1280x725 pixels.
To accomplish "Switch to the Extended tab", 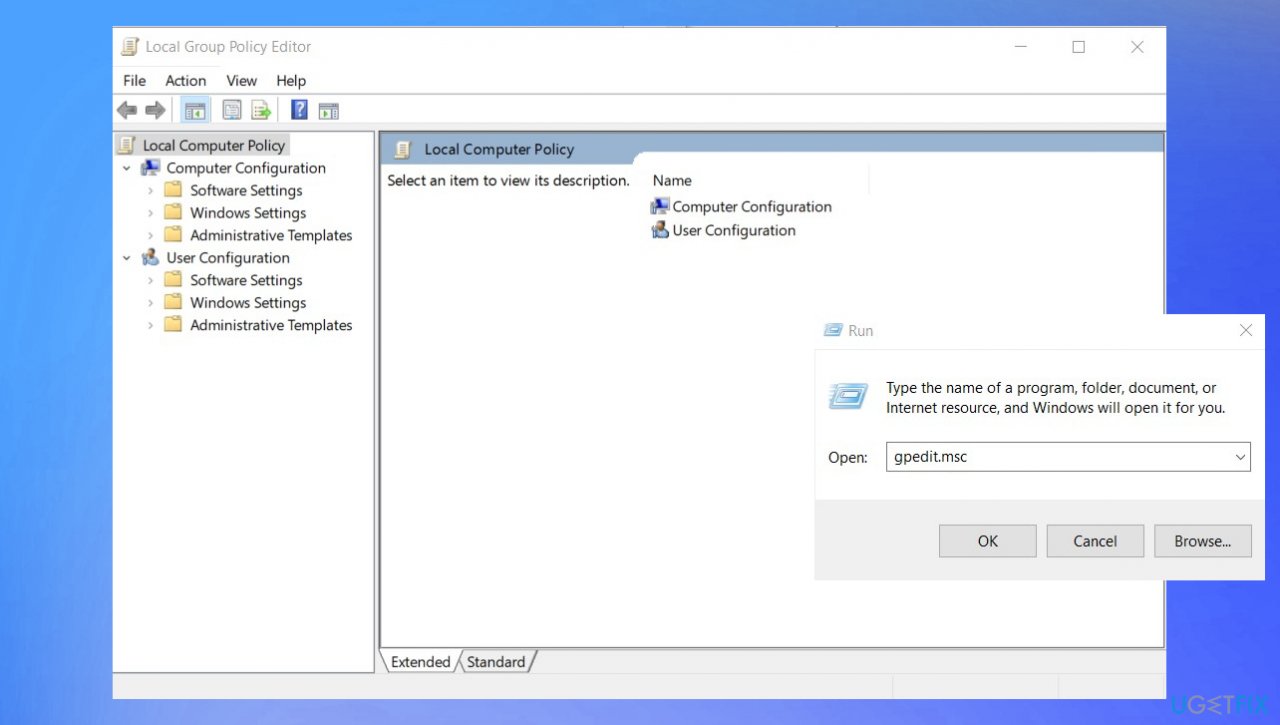I will click(420, 662).
